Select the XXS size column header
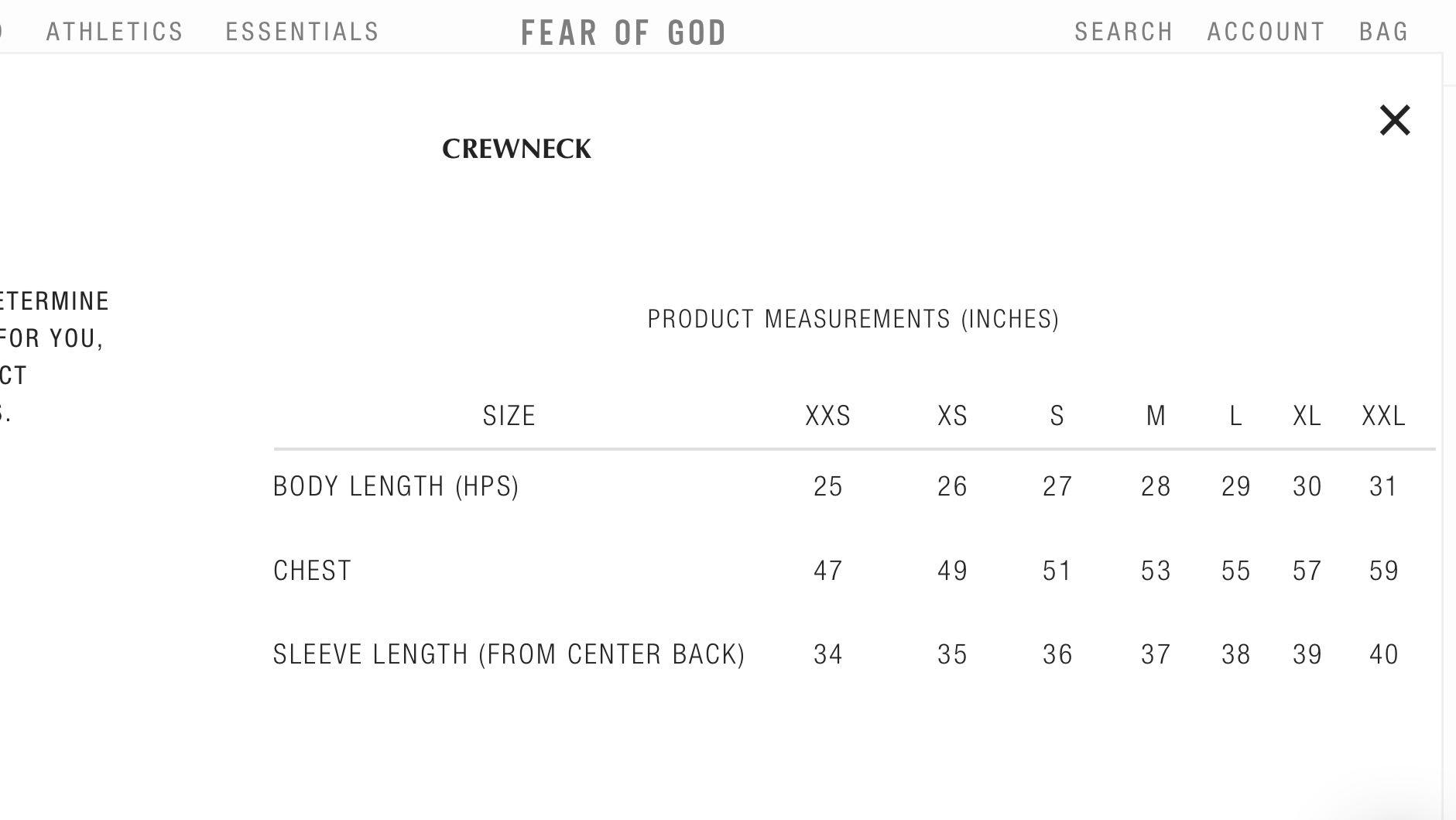 [x=827, y=416]
